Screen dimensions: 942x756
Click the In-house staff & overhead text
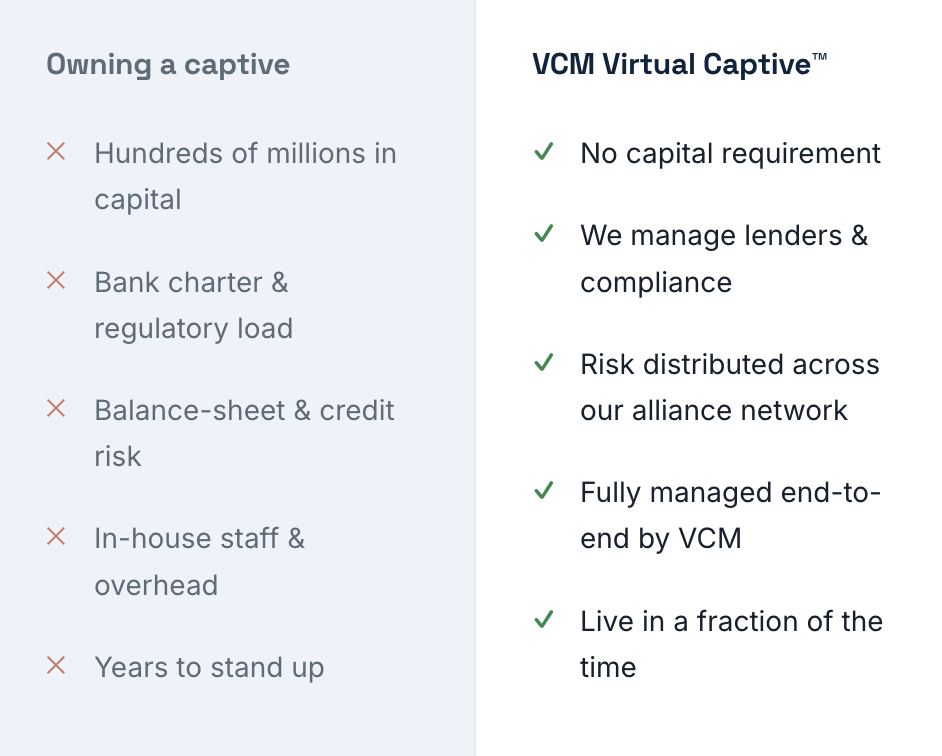[199, 562]
